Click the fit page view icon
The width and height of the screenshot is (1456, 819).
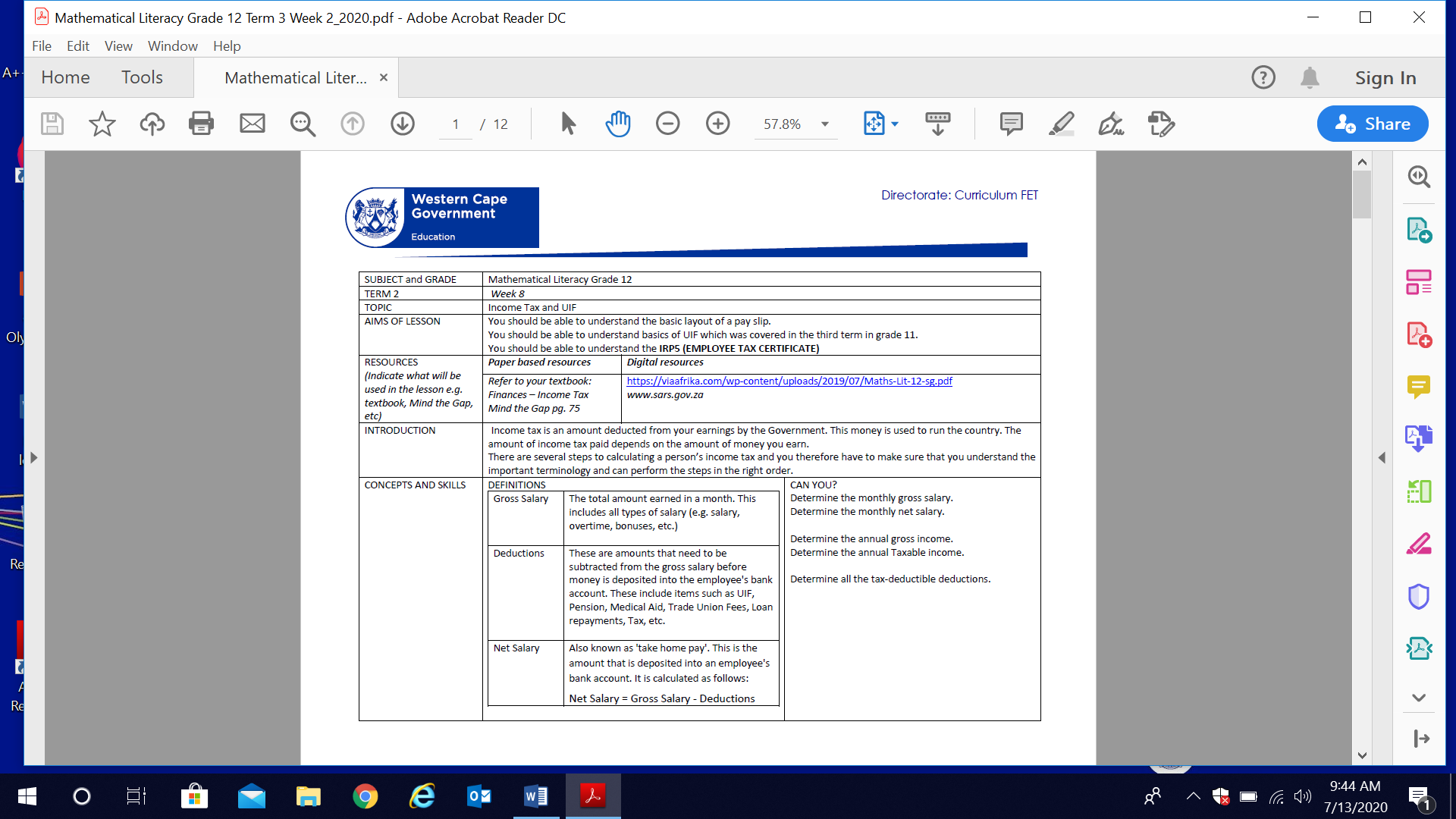(x=874, y=124)
